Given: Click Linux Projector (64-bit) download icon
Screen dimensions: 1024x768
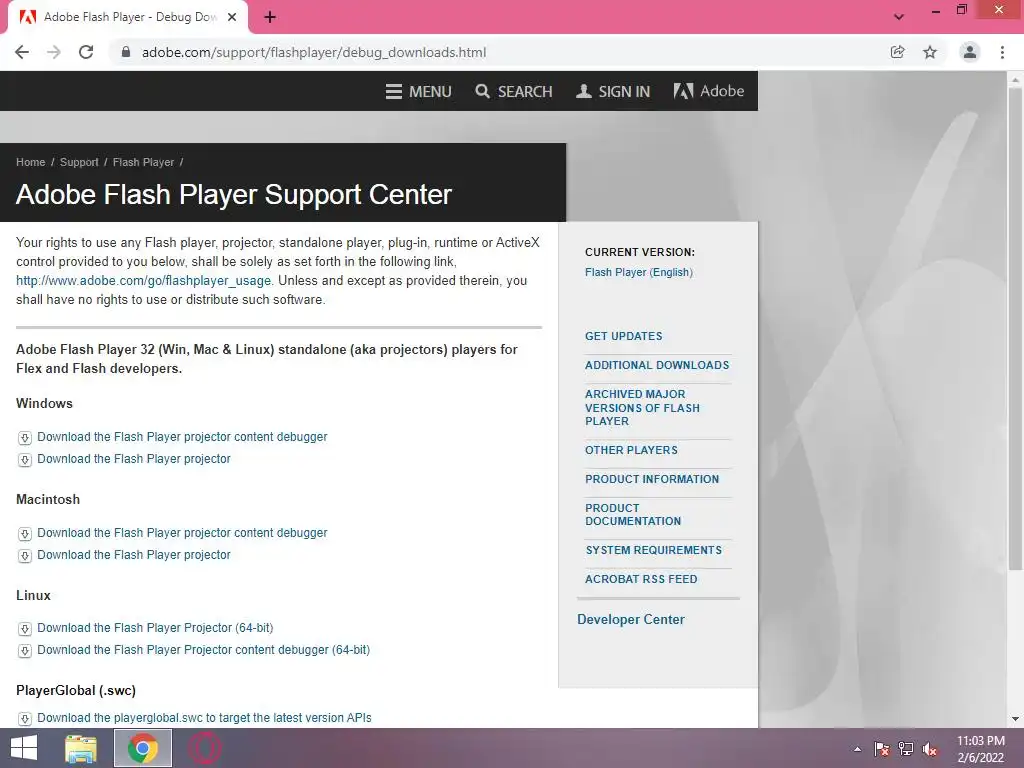Looking at the screenshot, I should click(x=25, y=629).
